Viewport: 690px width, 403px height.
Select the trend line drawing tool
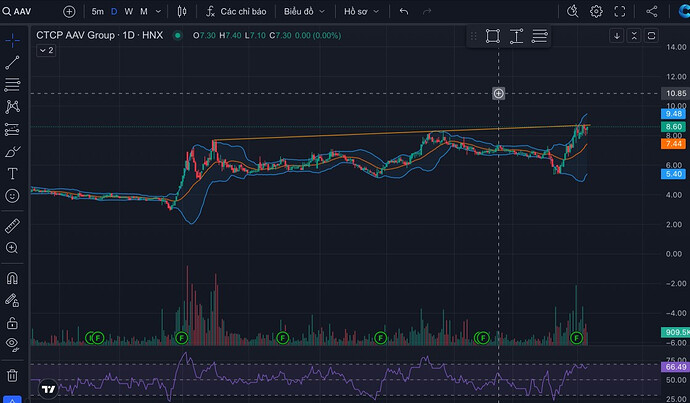click(13, 62)
